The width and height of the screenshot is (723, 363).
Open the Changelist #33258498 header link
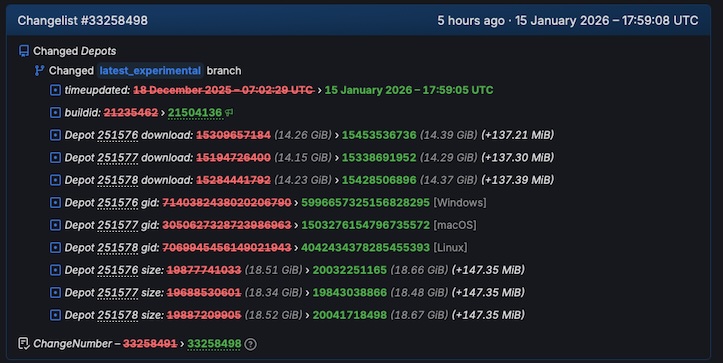coord(83,20)
